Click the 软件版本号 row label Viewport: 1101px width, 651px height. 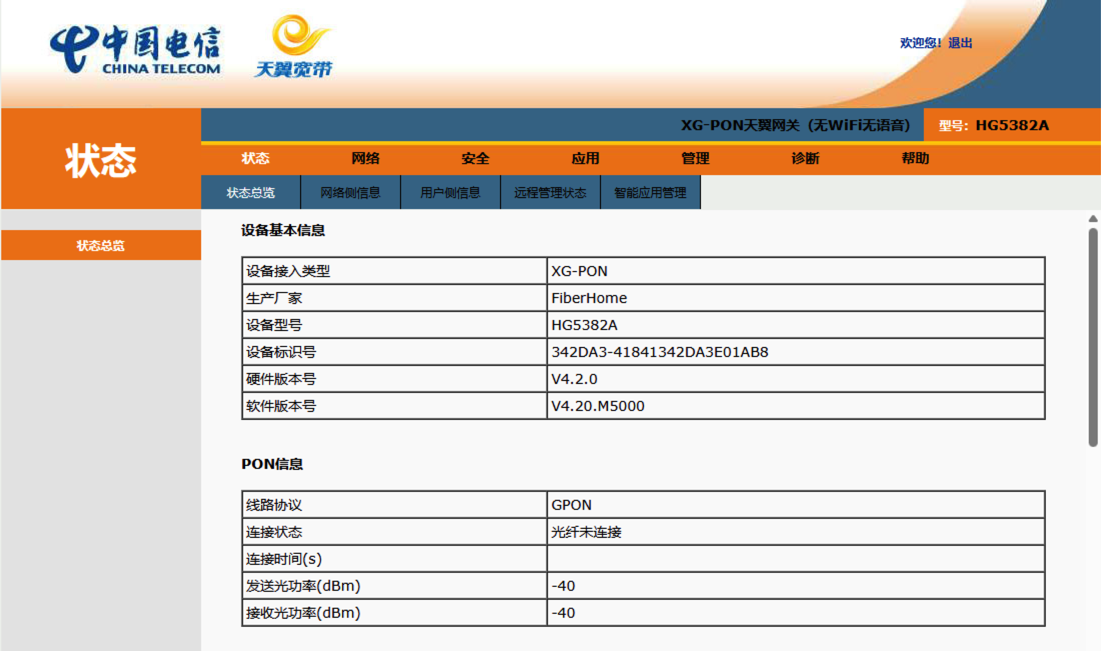coord(281,406)
